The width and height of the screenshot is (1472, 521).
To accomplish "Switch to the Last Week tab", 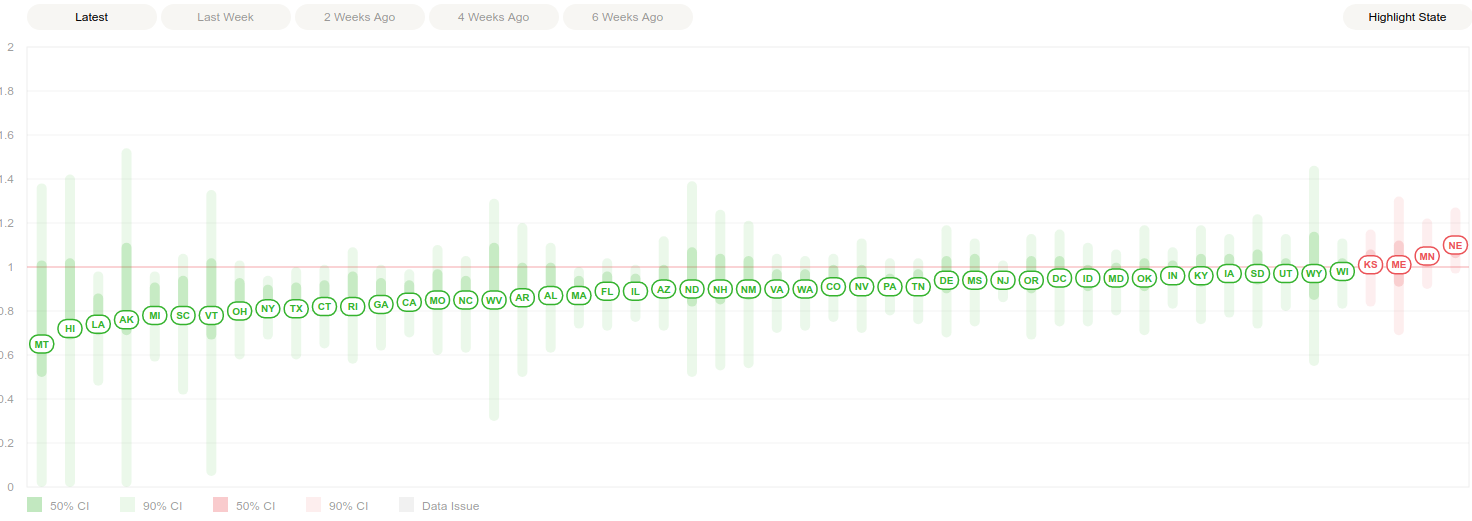I will 225,17.
